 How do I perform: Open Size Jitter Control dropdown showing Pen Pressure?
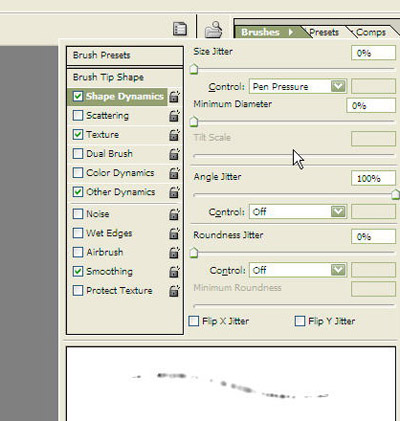298,86
